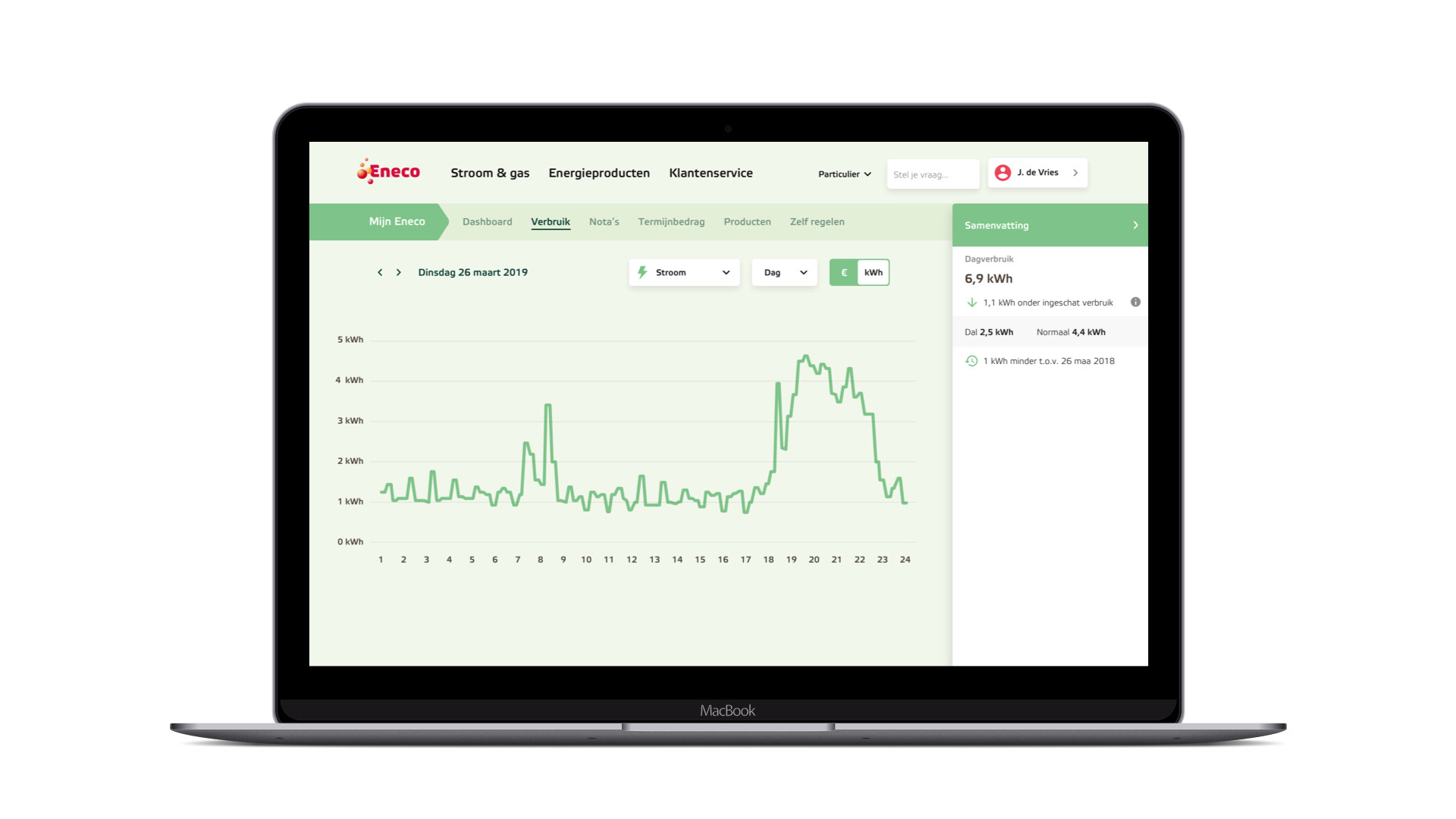Click the info icon beside ingeschat verbruik

1135,302
